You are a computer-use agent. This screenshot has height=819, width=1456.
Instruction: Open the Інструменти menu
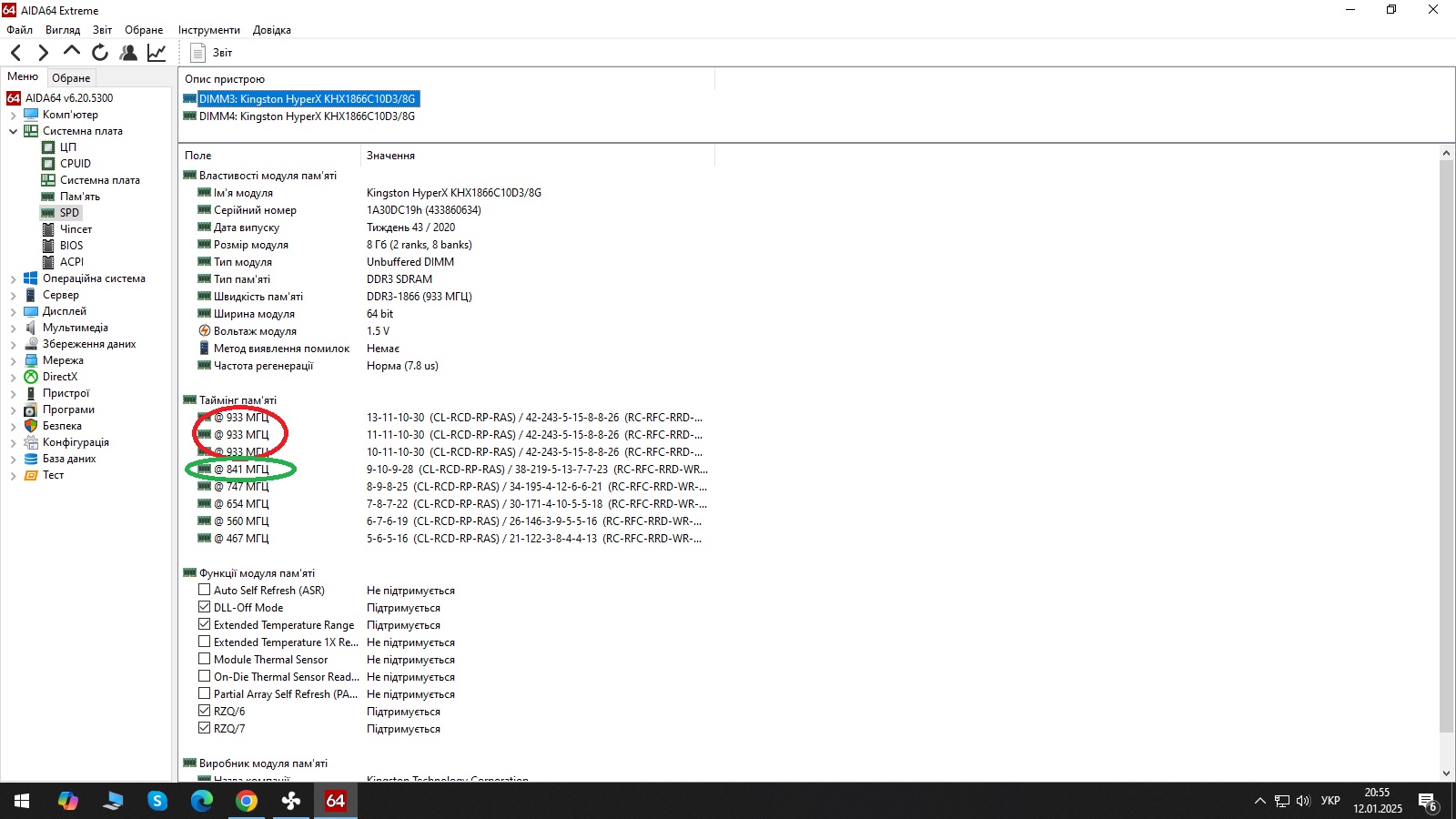click(x=208, y=30)
